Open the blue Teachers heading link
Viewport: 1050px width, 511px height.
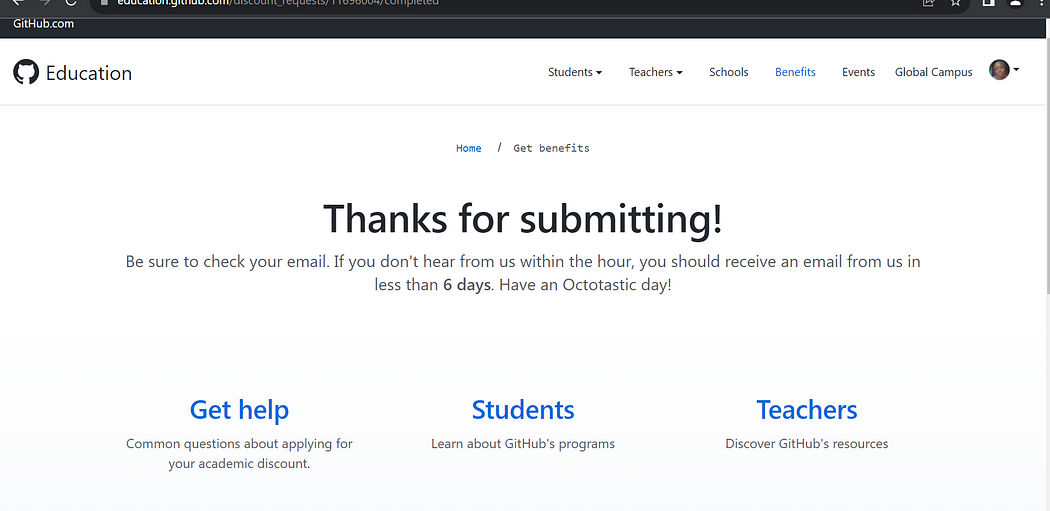point(807,409)
